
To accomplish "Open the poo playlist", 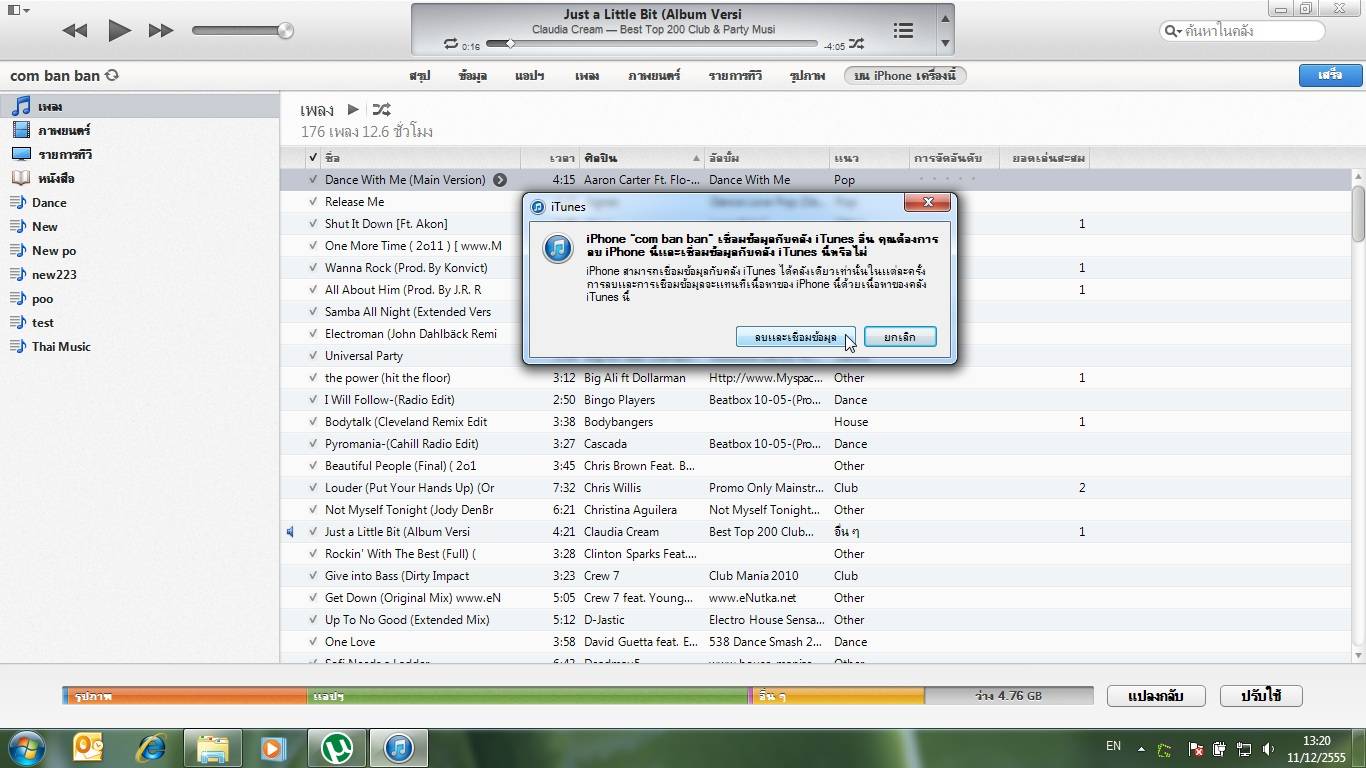I will click(140, 298).
